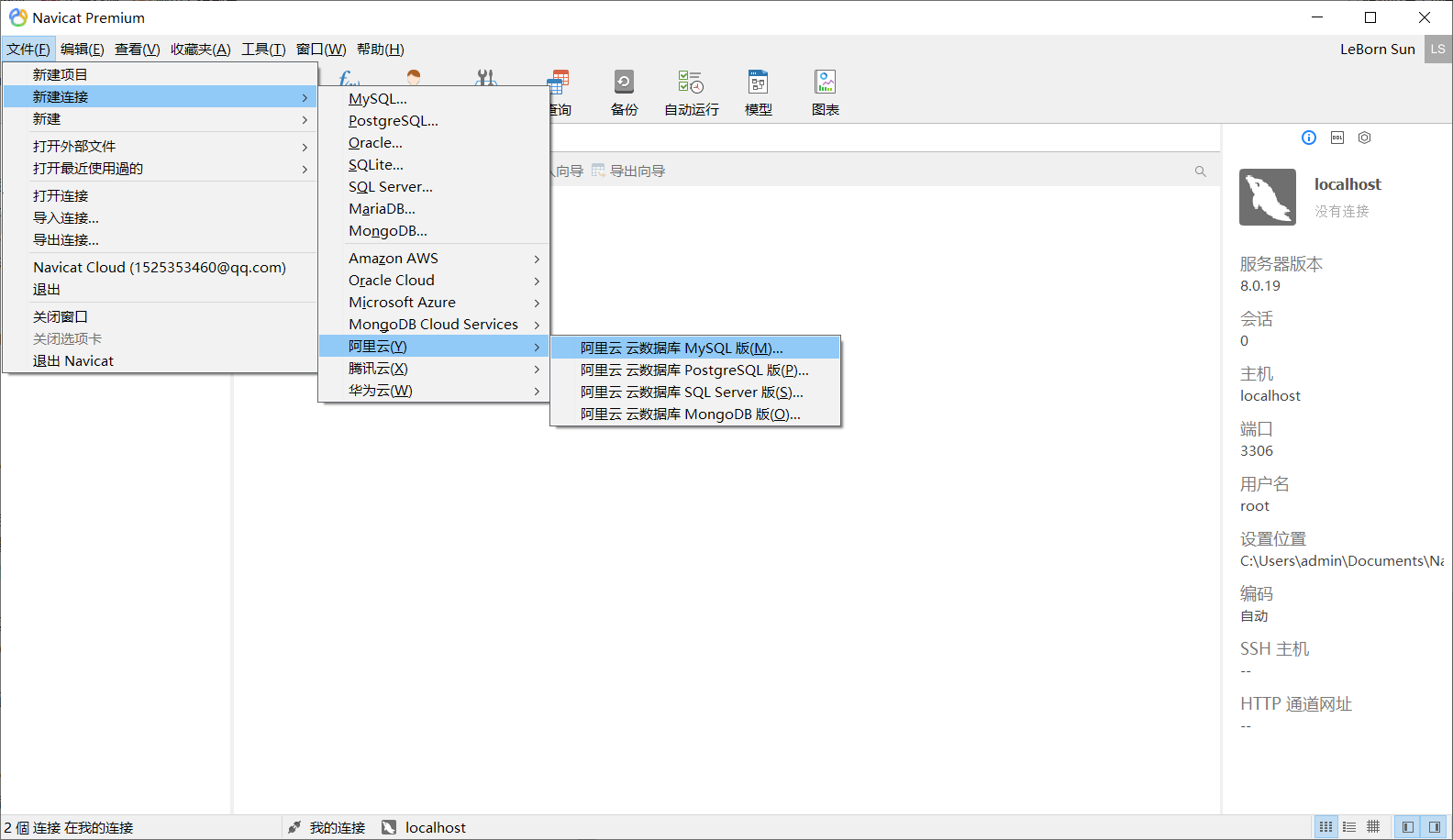Open the View menu

pyautogui.click(x=138, y=50)
